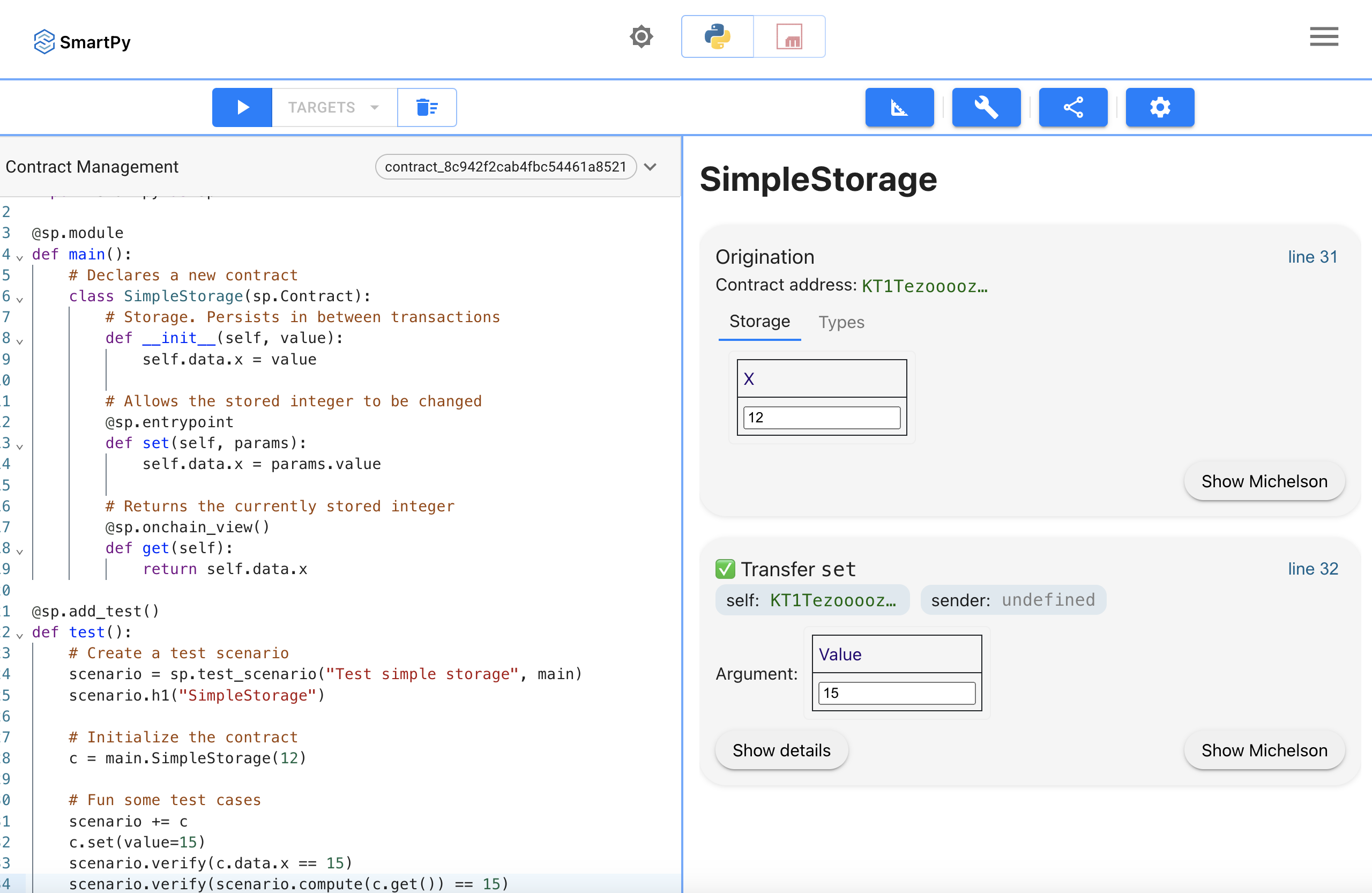
Task: Click the blue share icon button
Action: pyautogui.click(x=1073, y=107)
